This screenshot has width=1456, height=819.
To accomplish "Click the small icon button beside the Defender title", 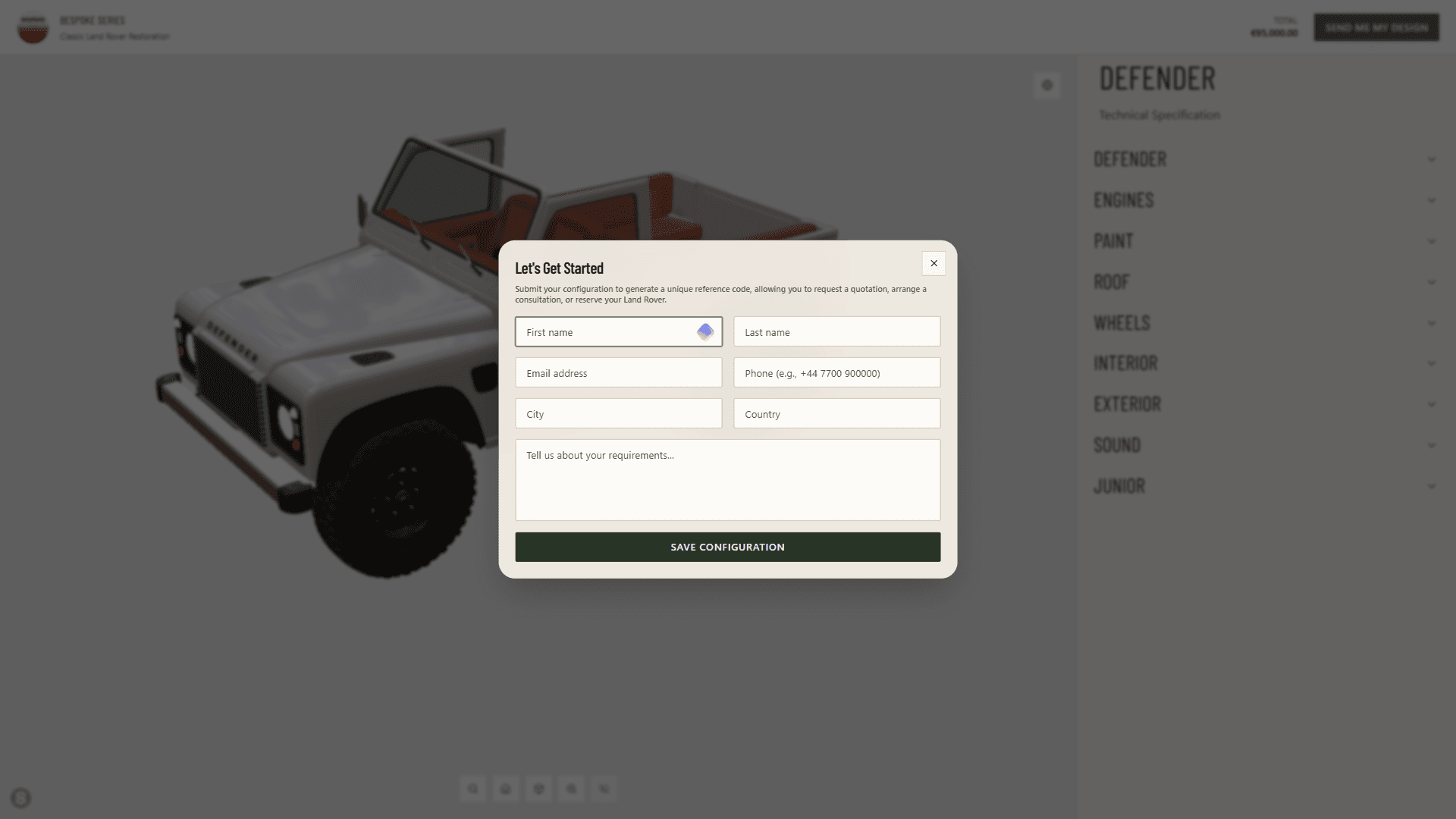I will (x=1047, y=85).
